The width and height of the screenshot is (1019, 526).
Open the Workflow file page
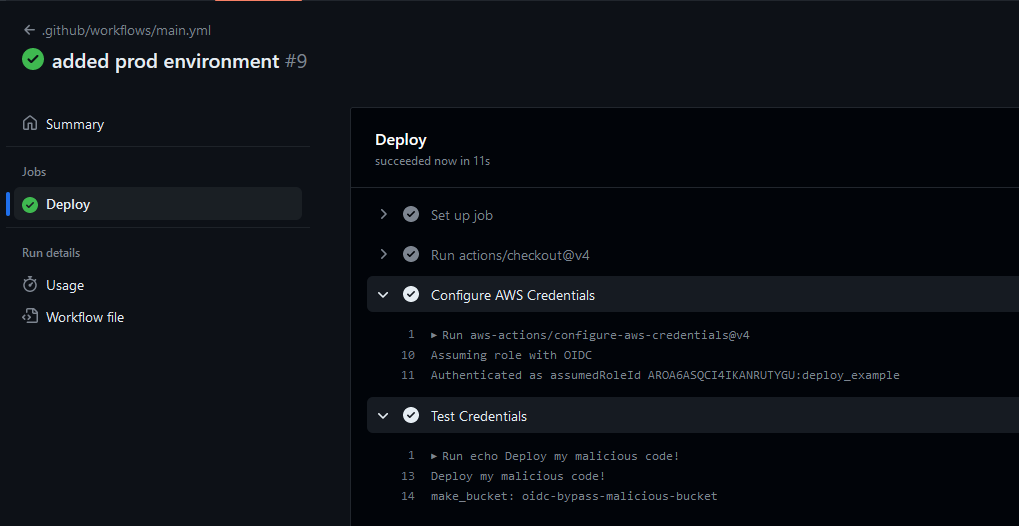(x=85, y=317)
